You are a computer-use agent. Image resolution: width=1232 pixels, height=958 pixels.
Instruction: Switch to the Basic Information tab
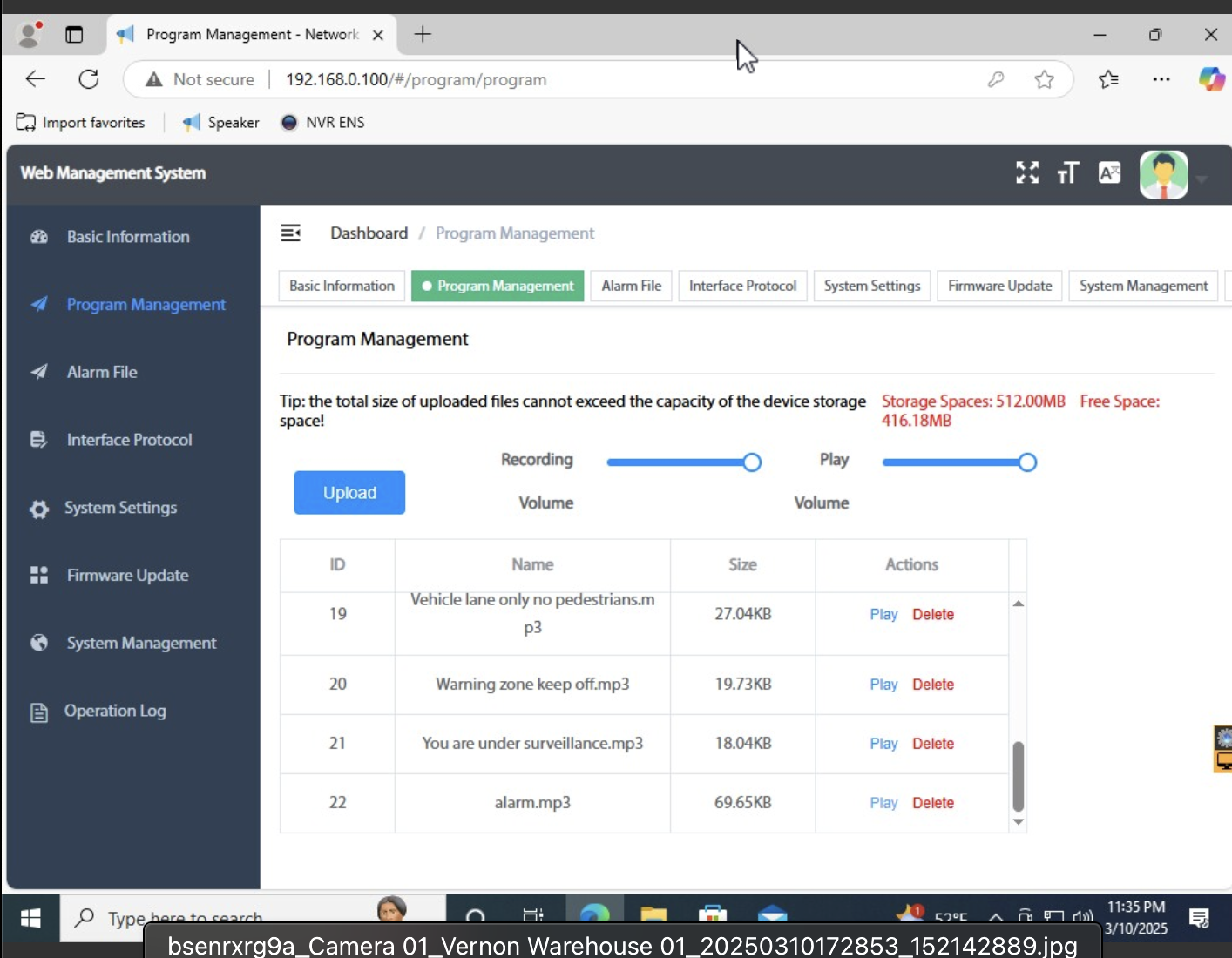[342, 286]
